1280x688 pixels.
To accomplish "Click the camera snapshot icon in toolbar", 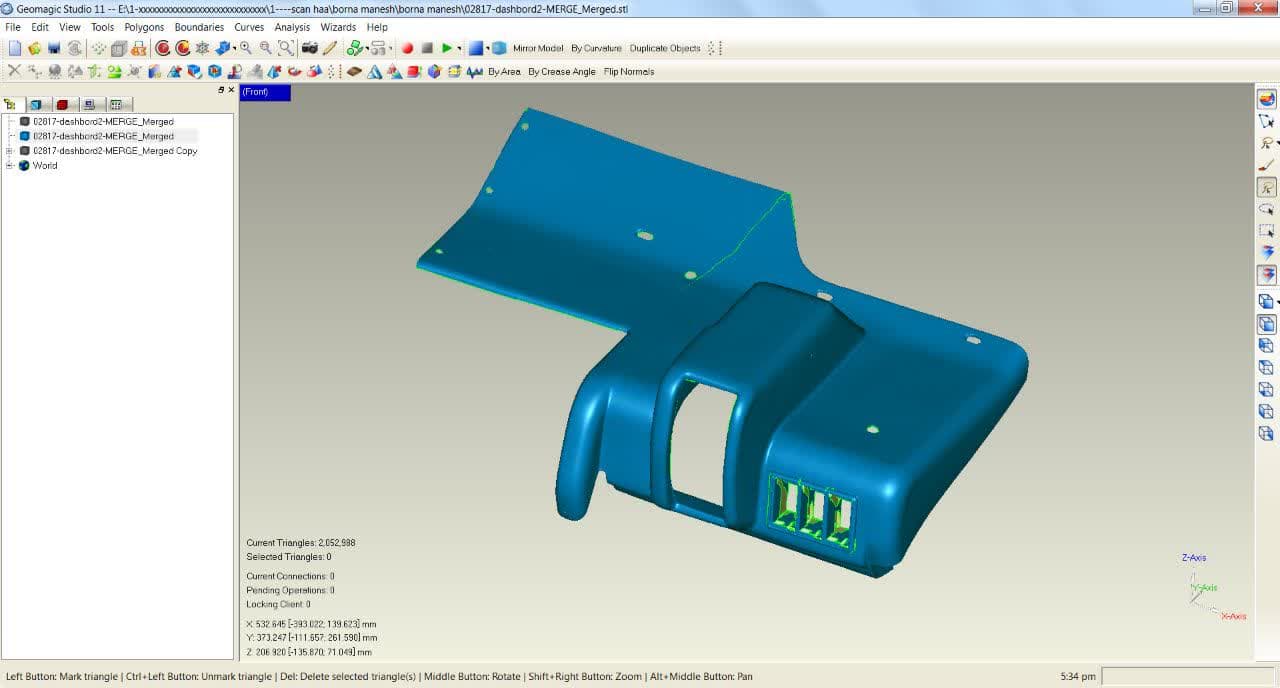I will point(310,48).
